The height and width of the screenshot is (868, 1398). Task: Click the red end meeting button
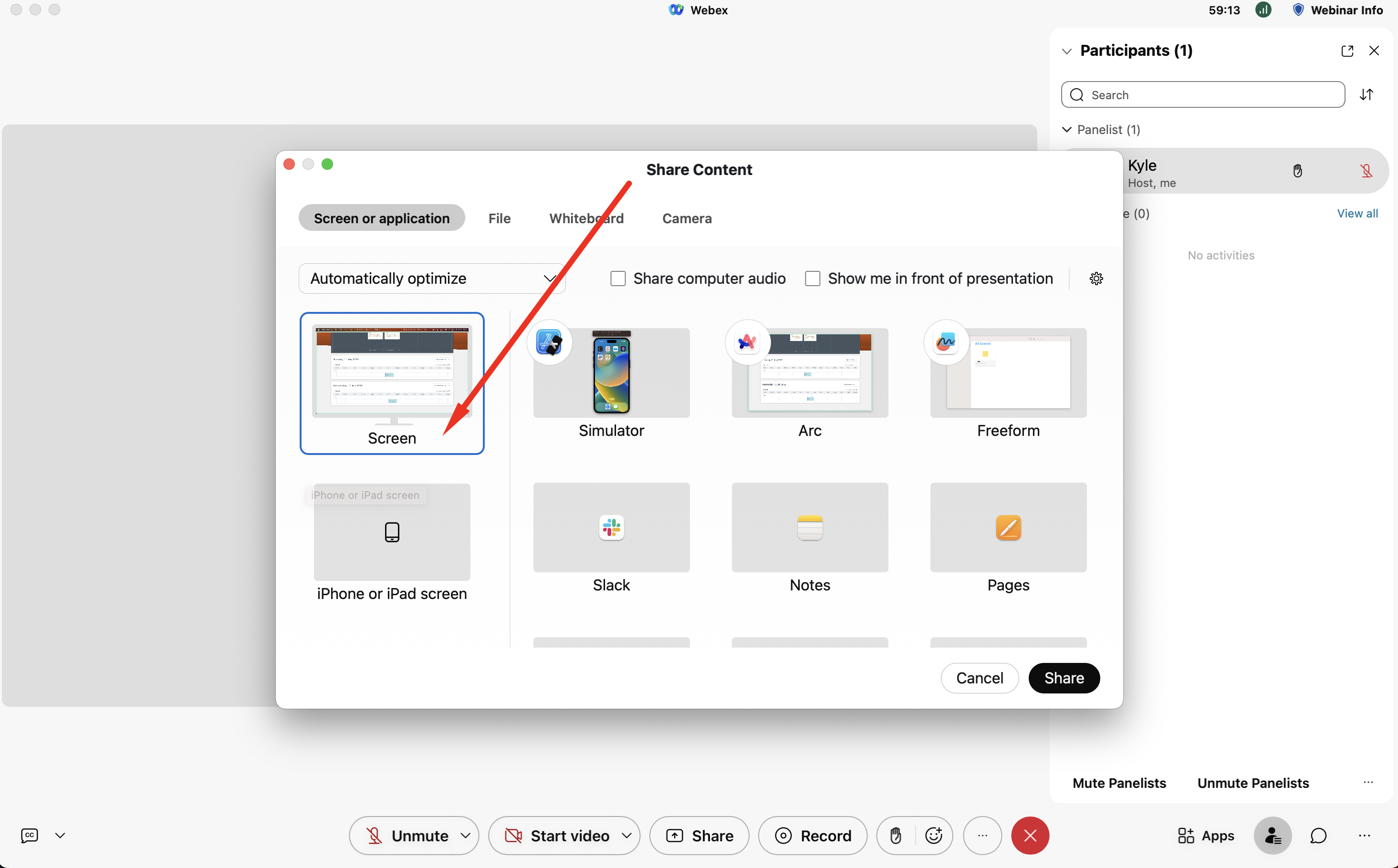click(x=1030, y=835)
